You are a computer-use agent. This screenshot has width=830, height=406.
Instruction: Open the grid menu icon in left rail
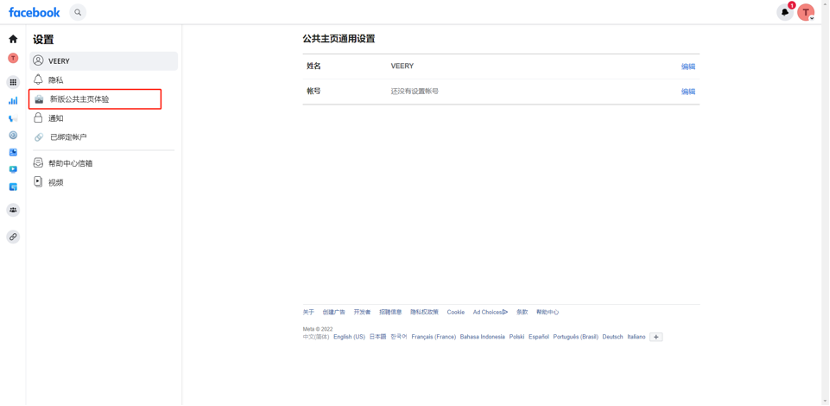[13, 82]
